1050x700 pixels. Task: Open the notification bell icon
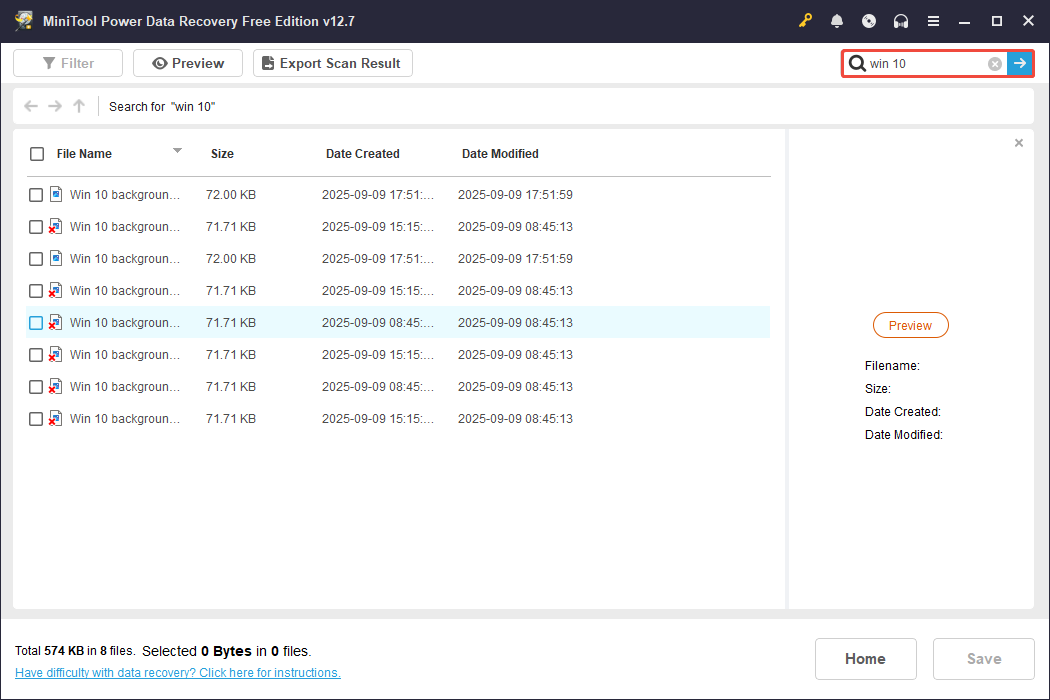pos(837,20)
